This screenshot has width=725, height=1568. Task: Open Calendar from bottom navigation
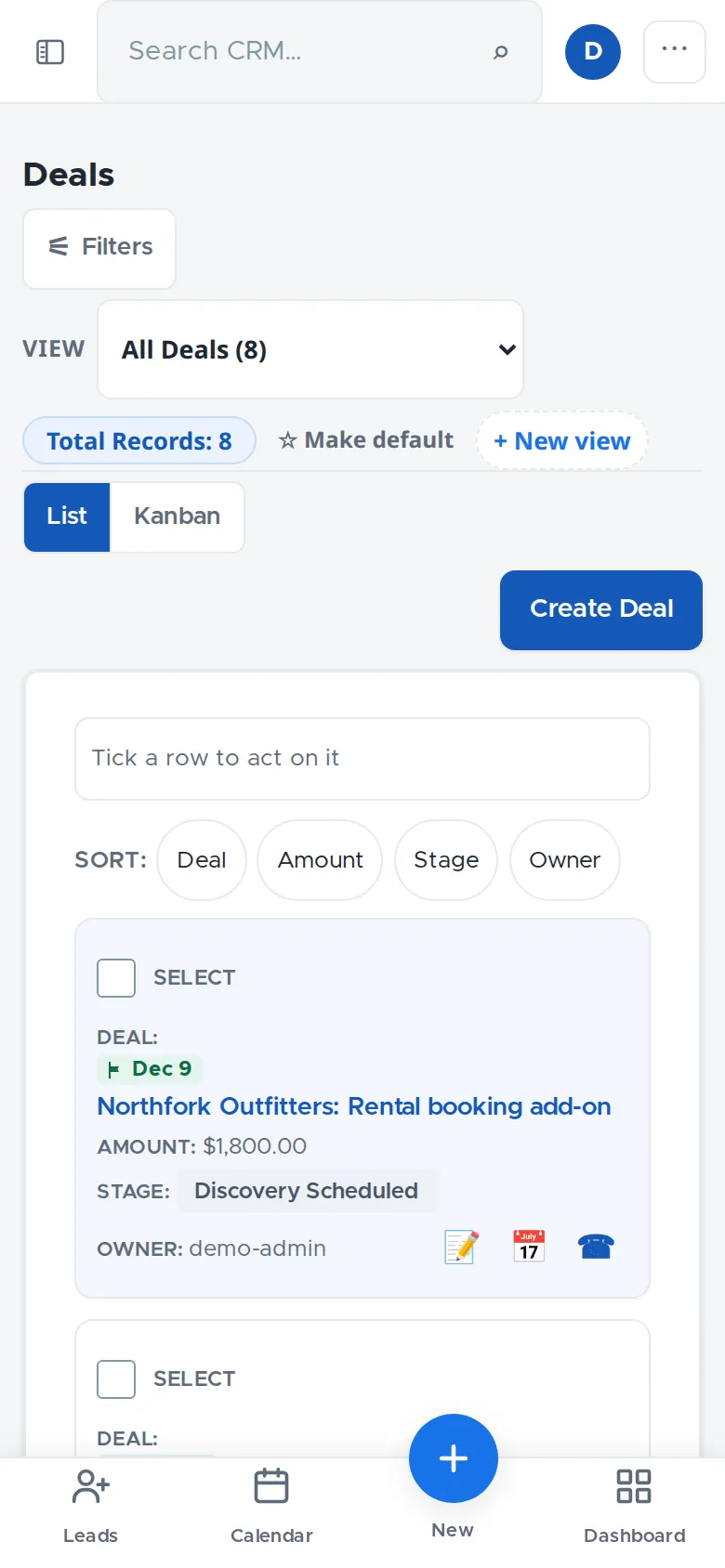coord(271,1506)
